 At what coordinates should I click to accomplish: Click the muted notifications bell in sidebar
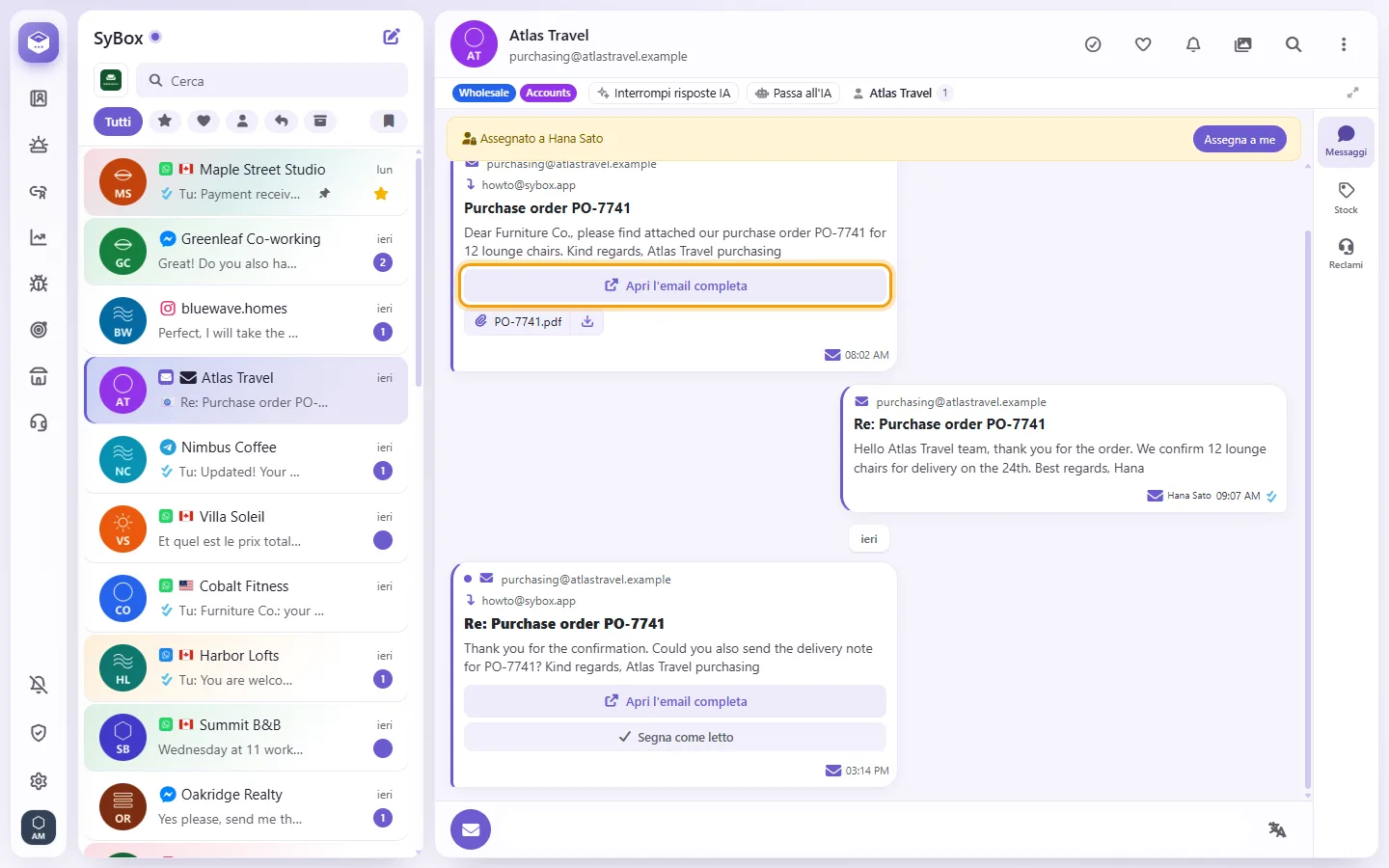(39, 685)
